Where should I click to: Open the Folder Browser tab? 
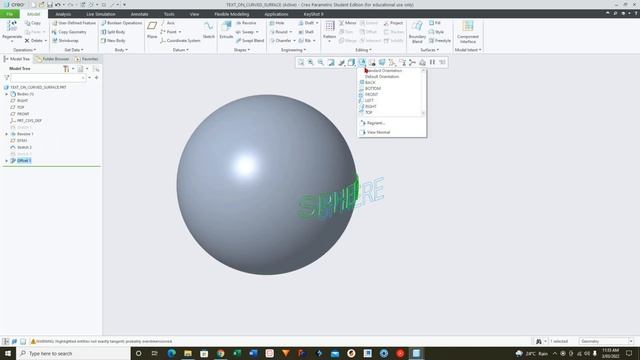tap(52, 59)
